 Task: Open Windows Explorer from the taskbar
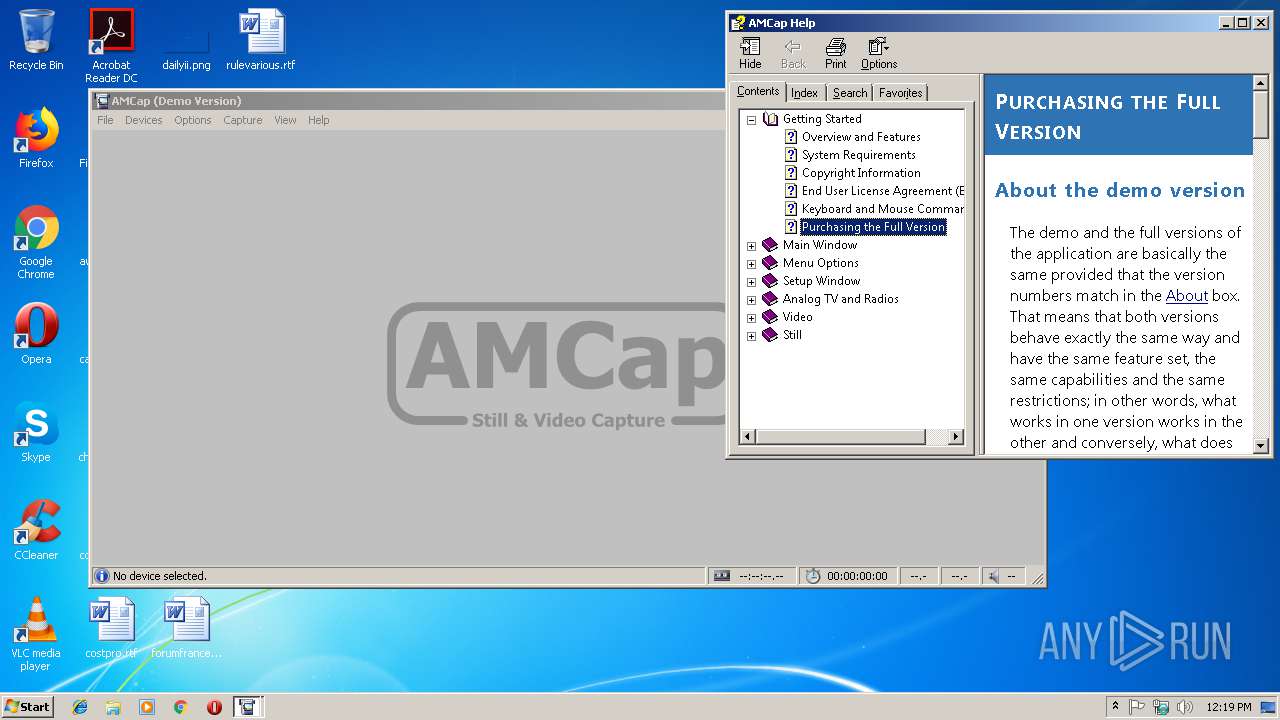tap(113, 707)
